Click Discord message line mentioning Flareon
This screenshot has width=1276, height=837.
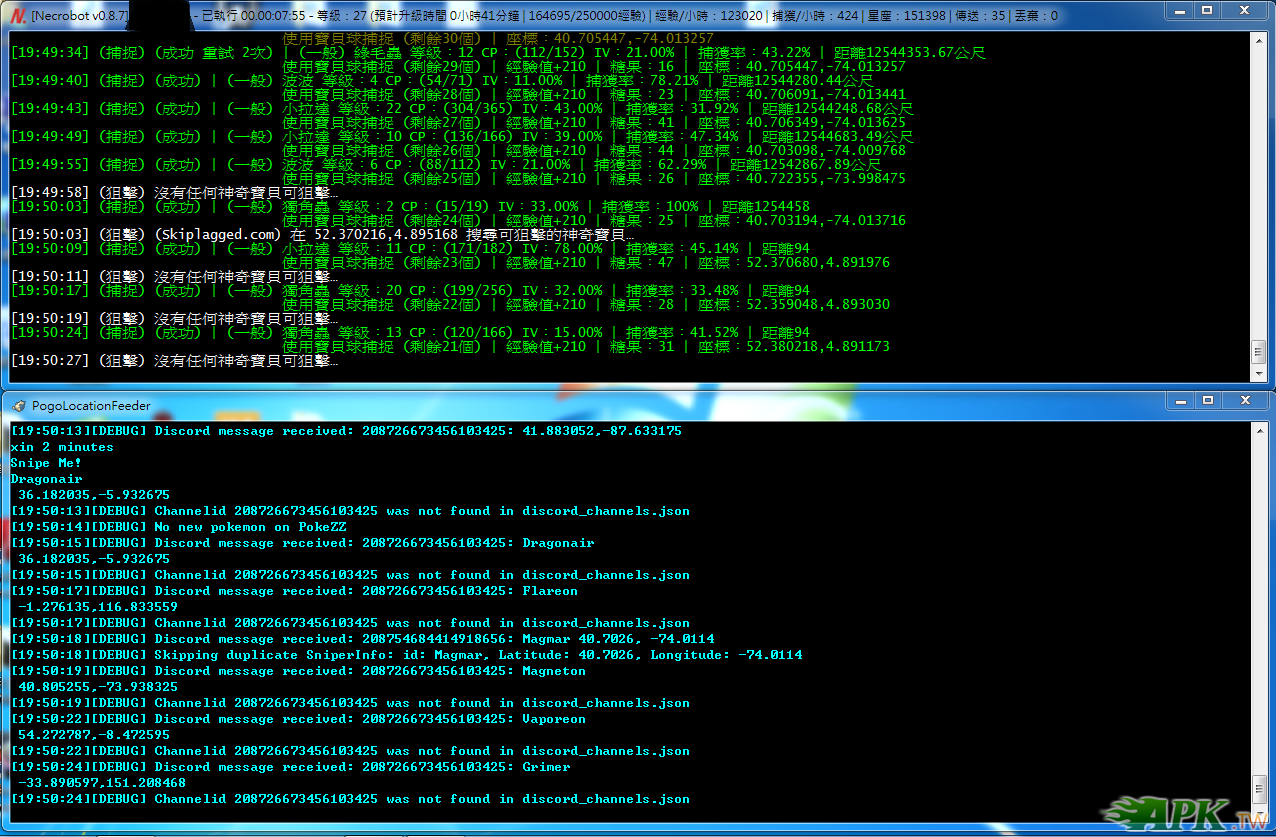294,591
